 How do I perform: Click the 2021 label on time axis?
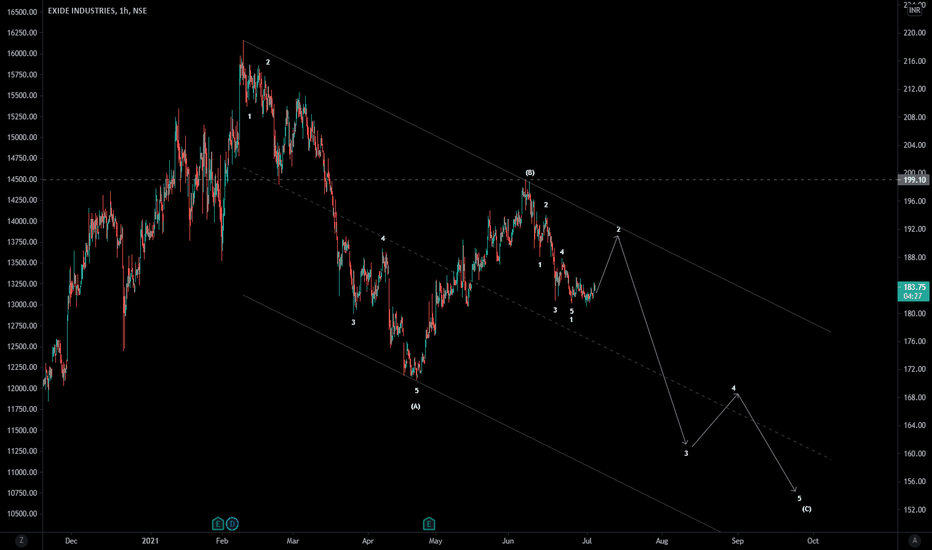(150, 541)
